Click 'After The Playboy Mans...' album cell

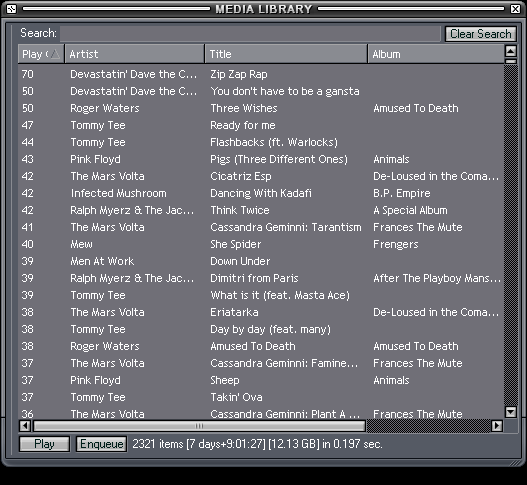pyautogui.click(x=437, y=278)
